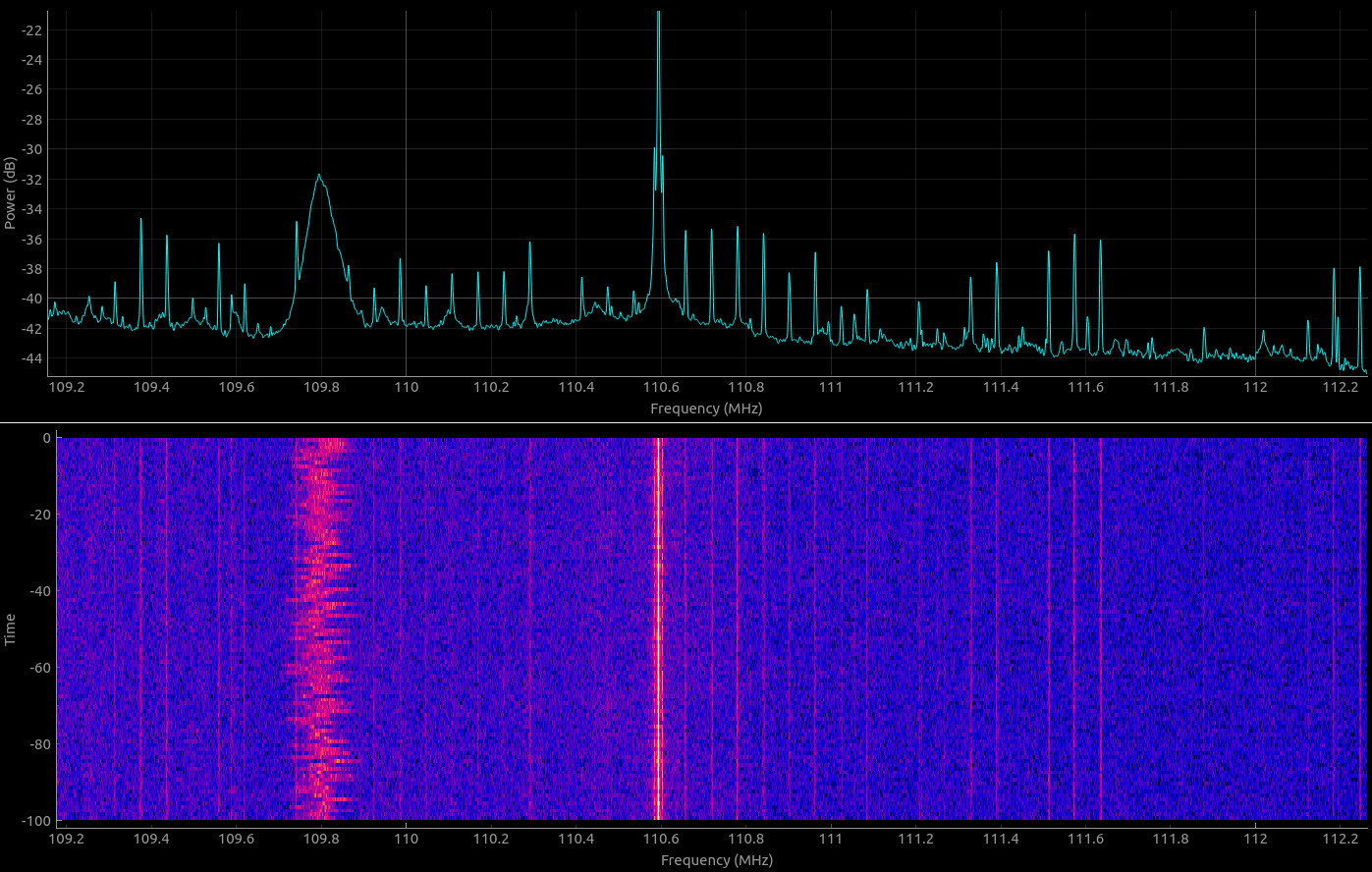Click the 111 tick label under the spectrum plot
The height and width of the screenshot is (872, 1372).
tap(831, 387)
